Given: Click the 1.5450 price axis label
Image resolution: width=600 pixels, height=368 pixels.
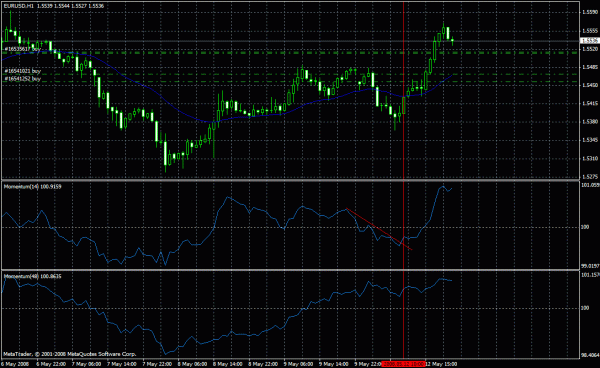Looking at the screenshot, I should coord(590,85).
